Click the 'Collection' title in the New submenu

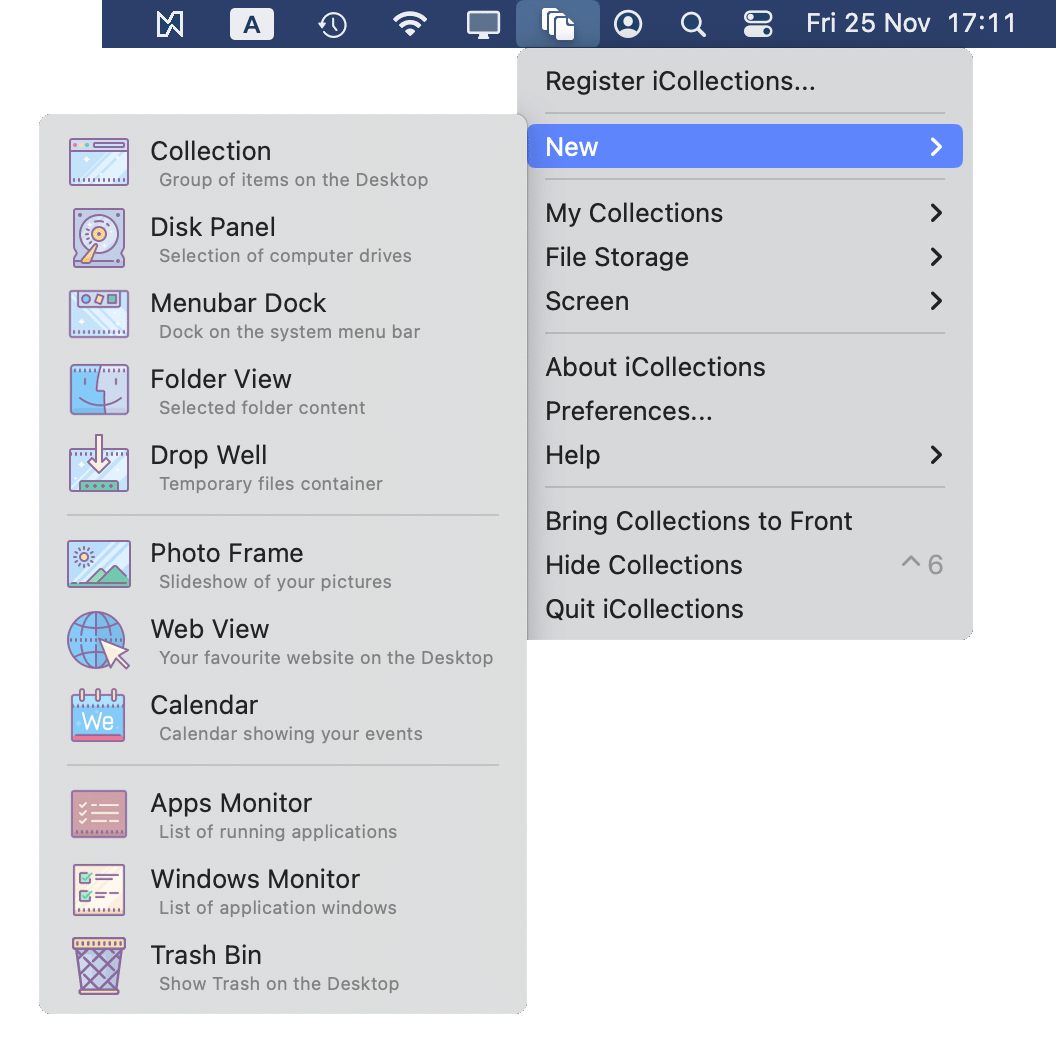211,151
